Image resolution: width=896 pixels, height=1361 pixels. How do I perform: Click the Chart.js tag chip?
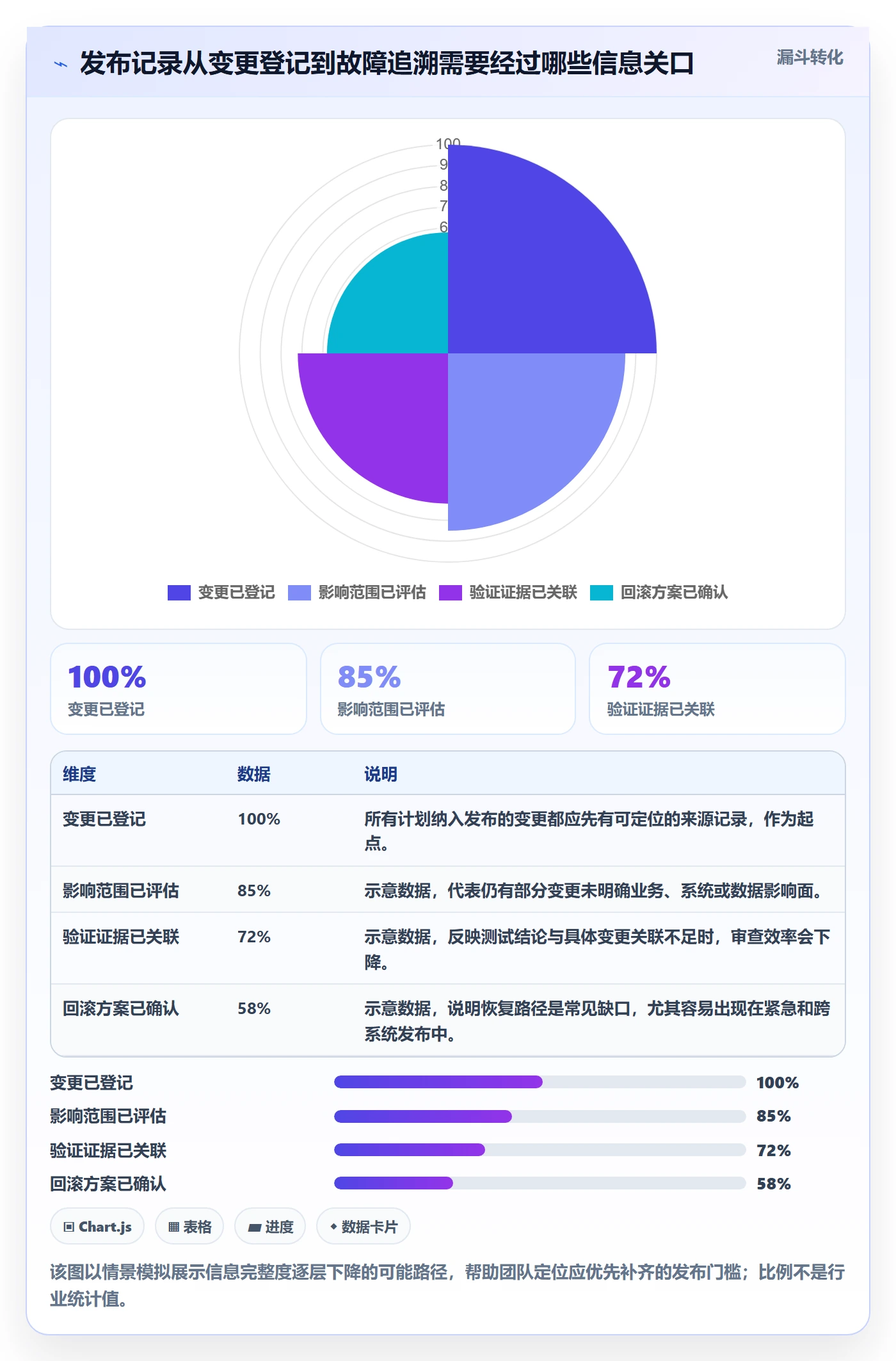tap(97, 1227)
